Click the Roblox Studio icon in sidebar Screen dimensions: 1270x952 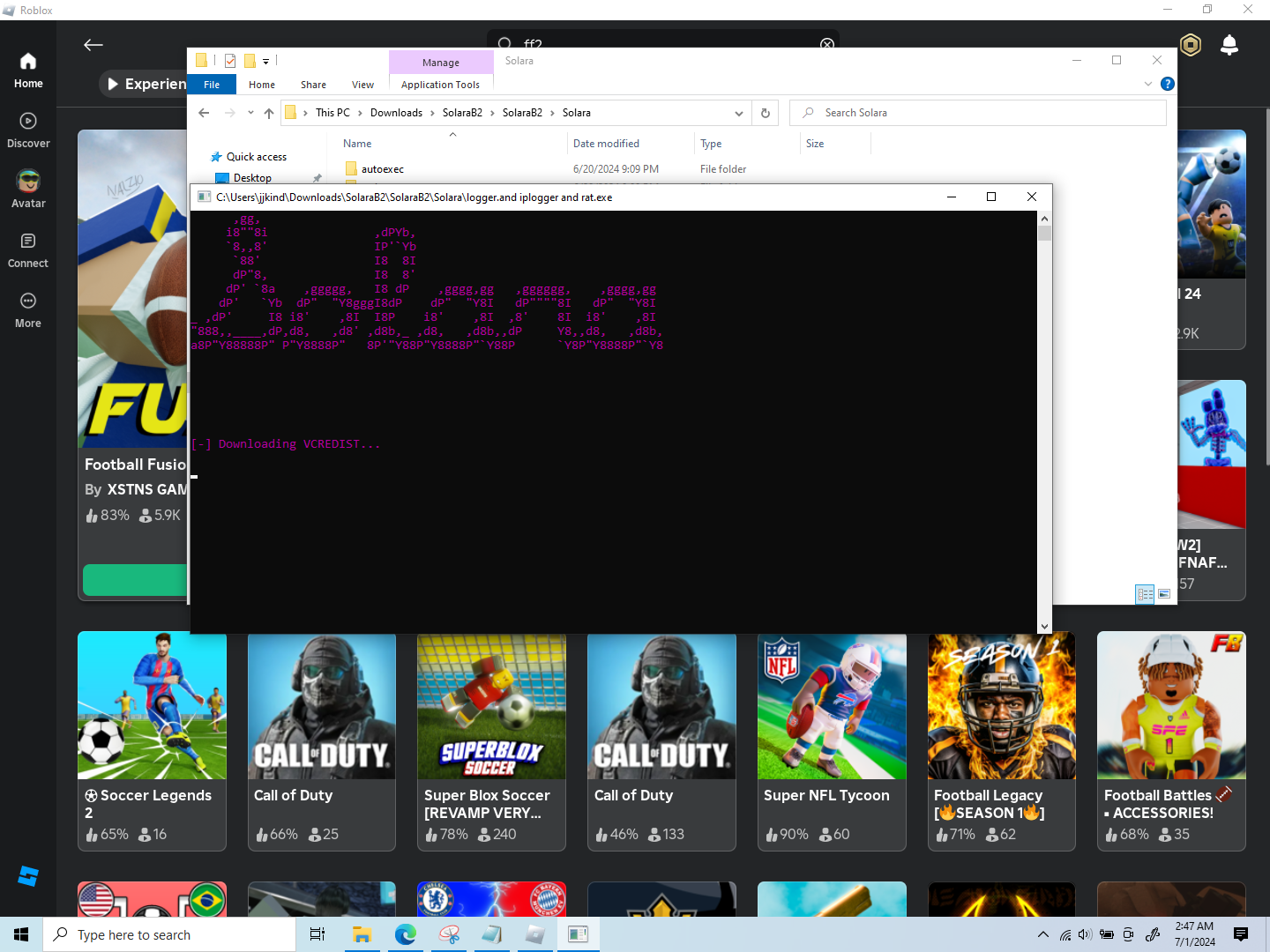click(28, 876)
